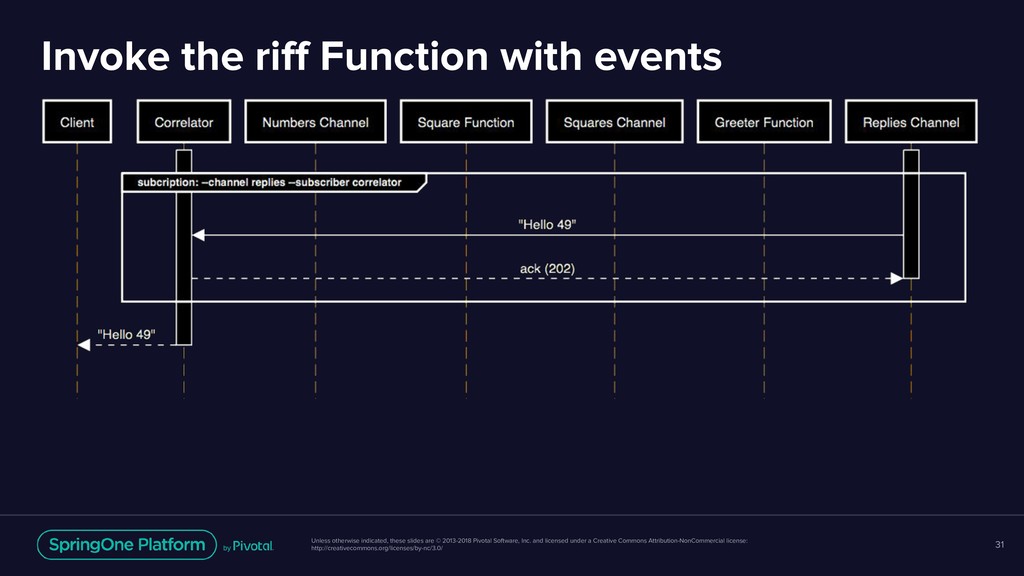Select the "Hello 49" label near the Client lifeline

[126, 334]
